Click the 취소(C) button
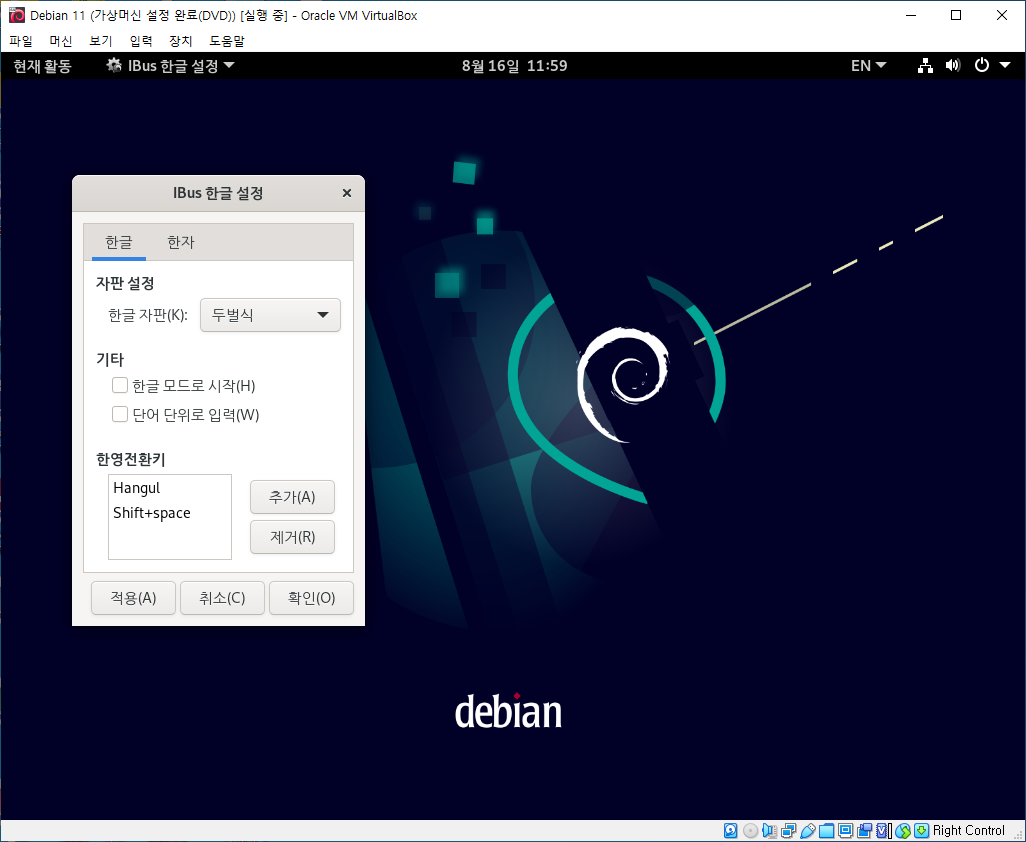The width and height of the screenshot is (1026, 842). click(222, 598)
